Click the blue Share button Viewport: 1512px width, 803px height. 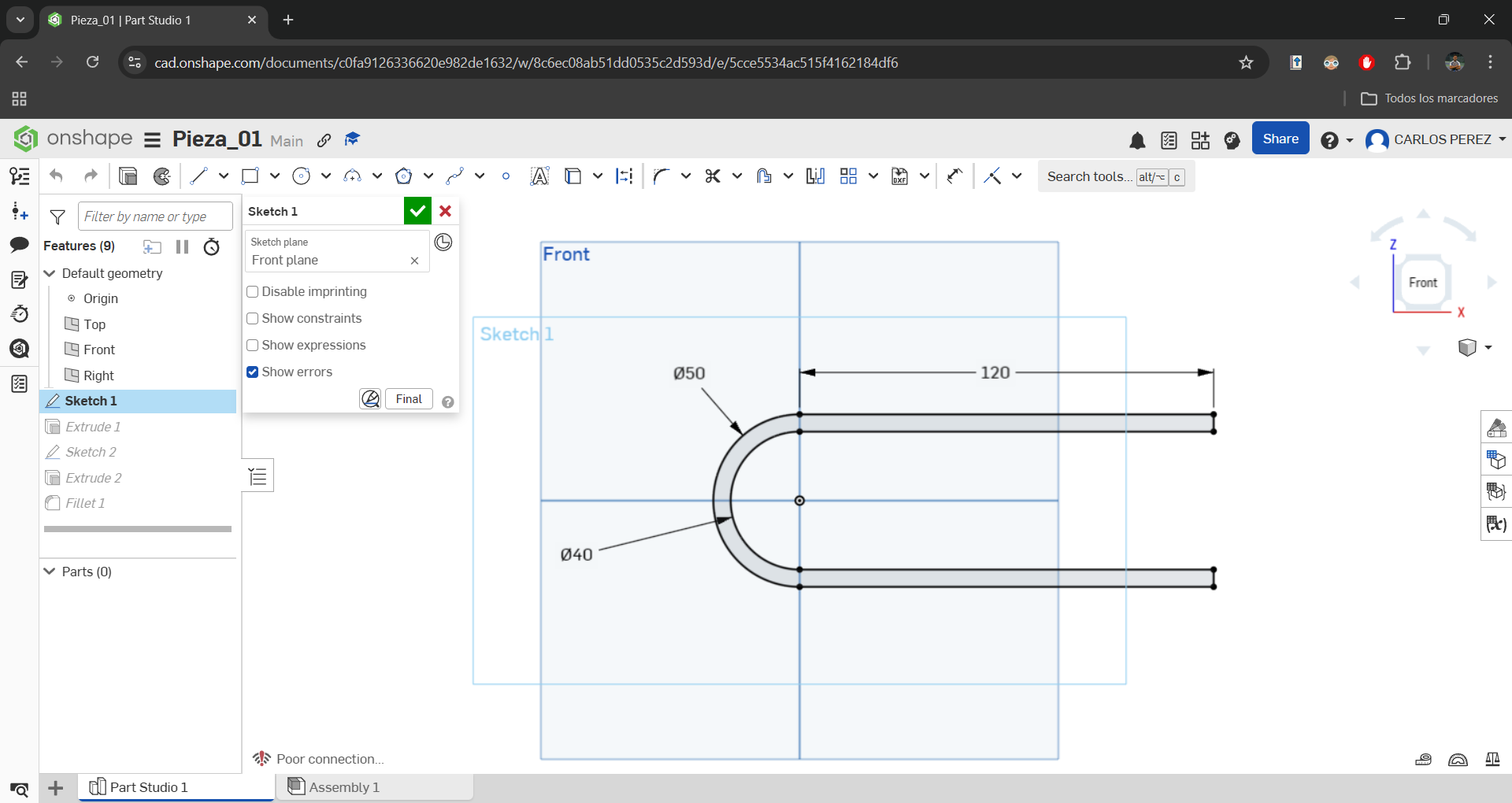click(x=1280, y=138)
